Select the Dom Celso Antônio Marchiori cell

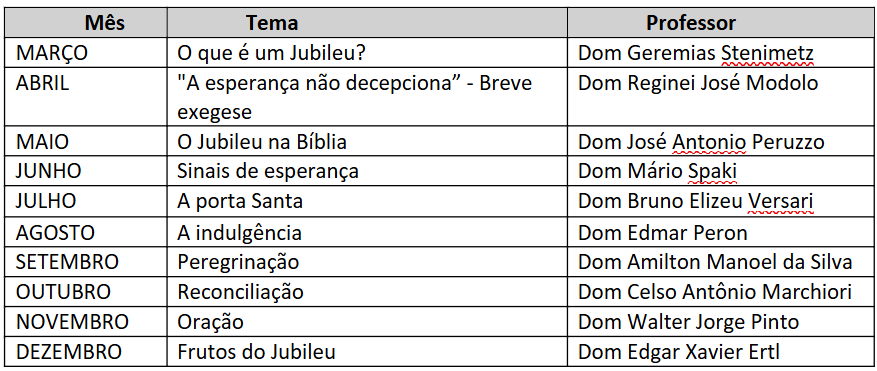(719, 292)
